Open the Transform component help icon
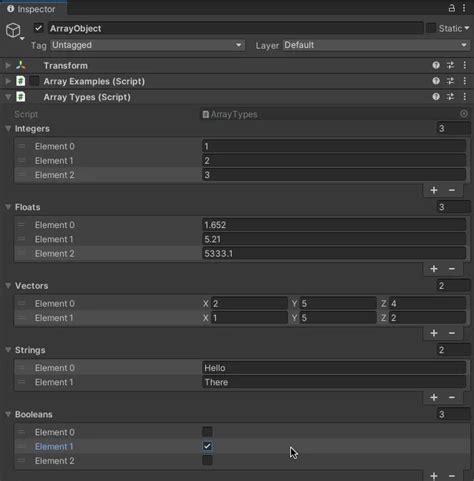This screenshot has width=474, height=481. pos(436,65)
